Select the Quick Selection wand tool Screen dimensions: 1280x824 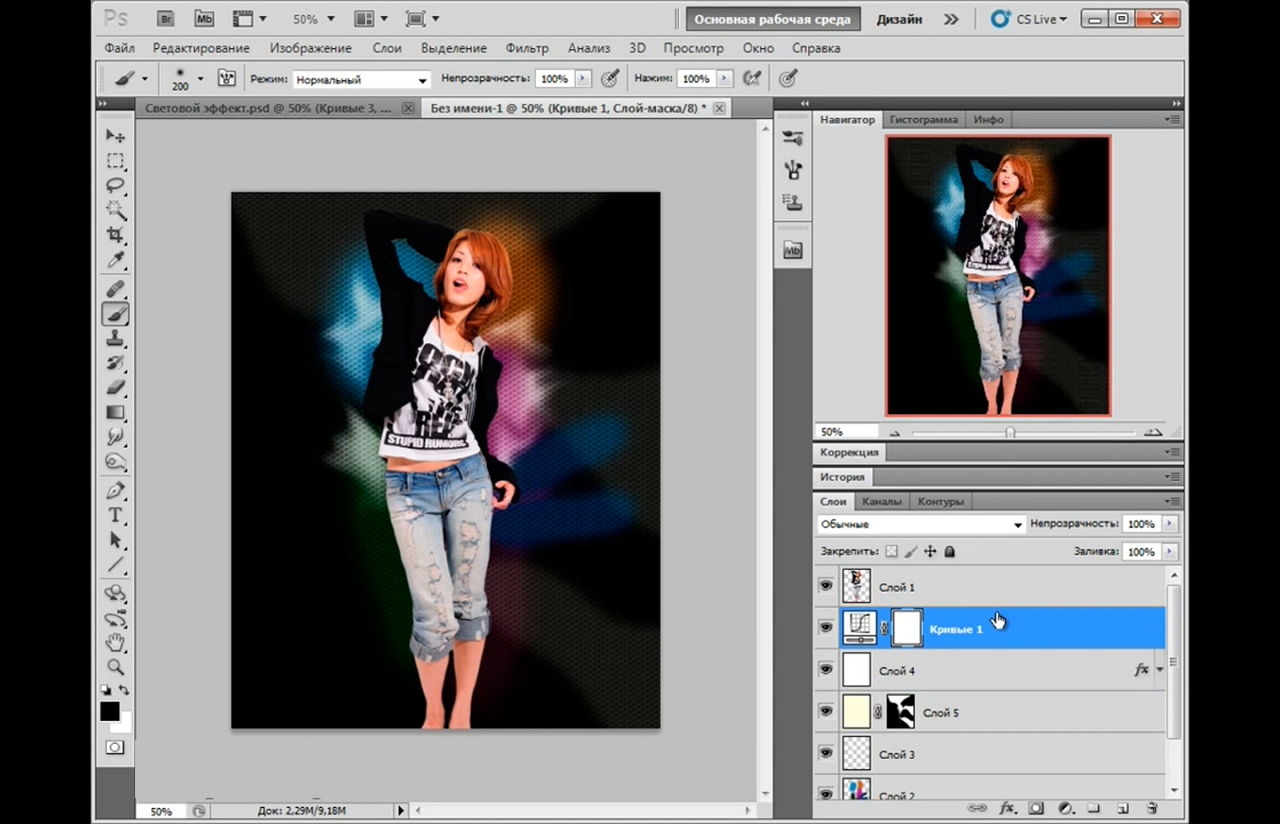coord(116,211)
